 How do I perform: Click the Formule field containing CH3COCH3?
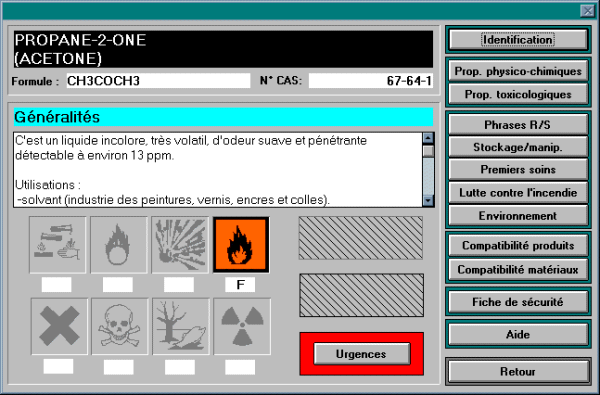click(158, 81)
